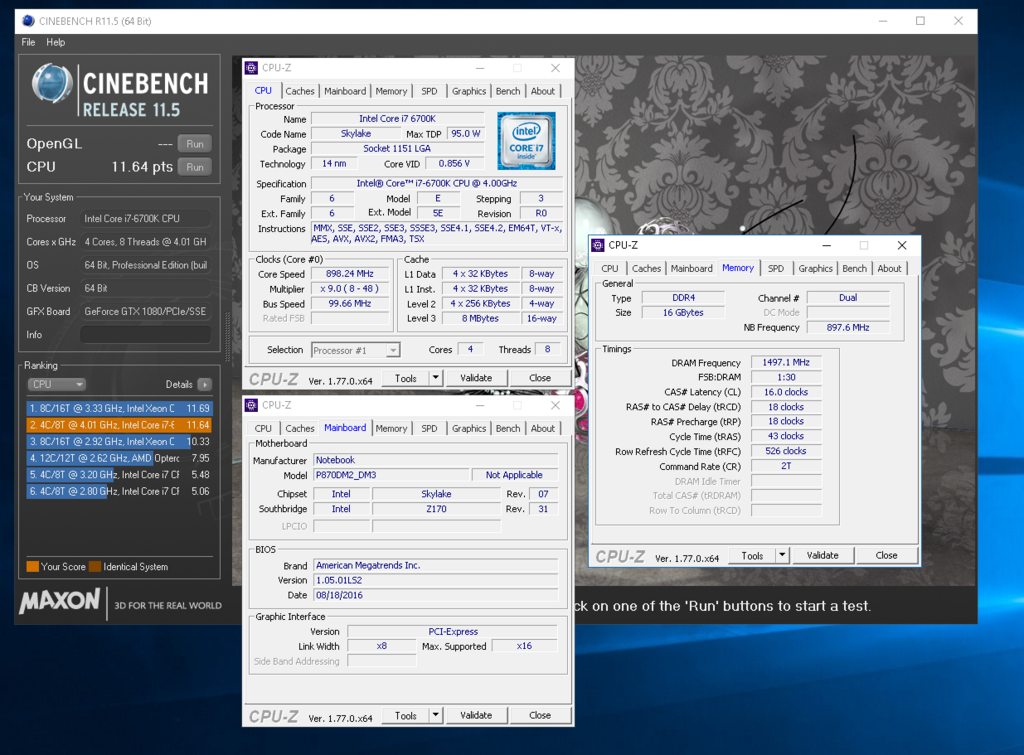Select ranking row 8C/16T @ 2.92 GHz Xeon

(x=120, y=442)
